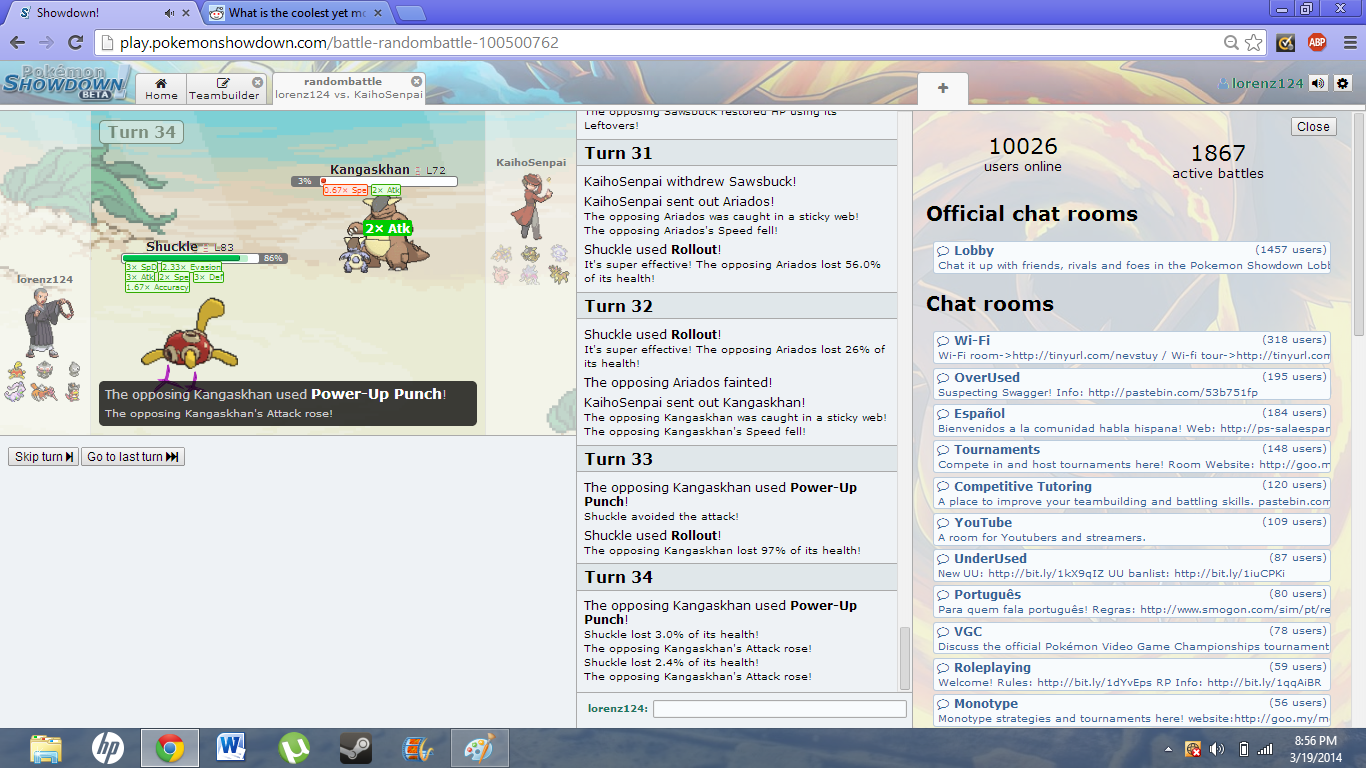Switch to the Reddit browser tab

(296, 13)
